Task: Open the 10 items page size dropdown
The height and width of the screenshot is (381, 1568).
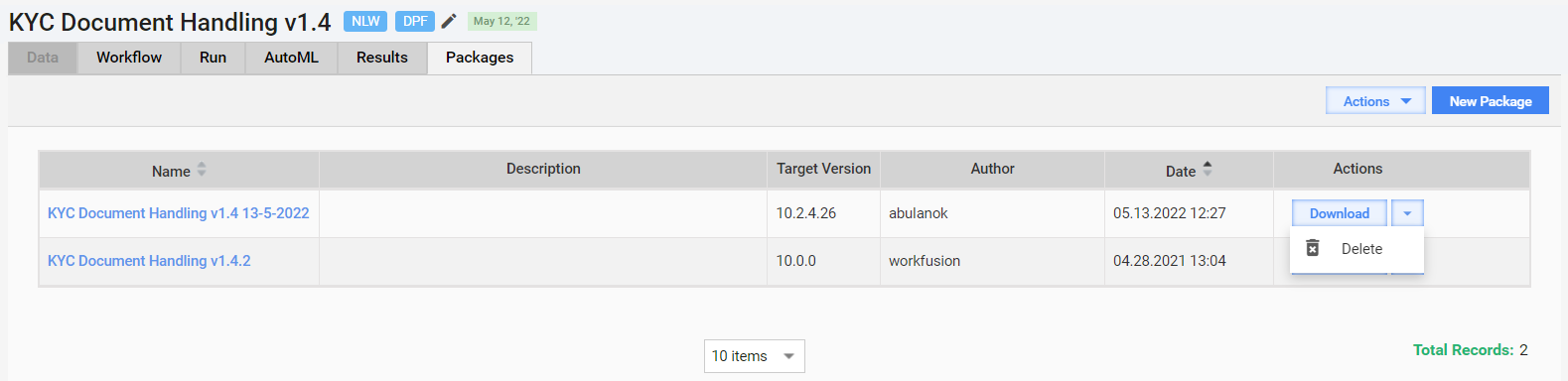Action: pyautogui.click(x=755, y=356)
